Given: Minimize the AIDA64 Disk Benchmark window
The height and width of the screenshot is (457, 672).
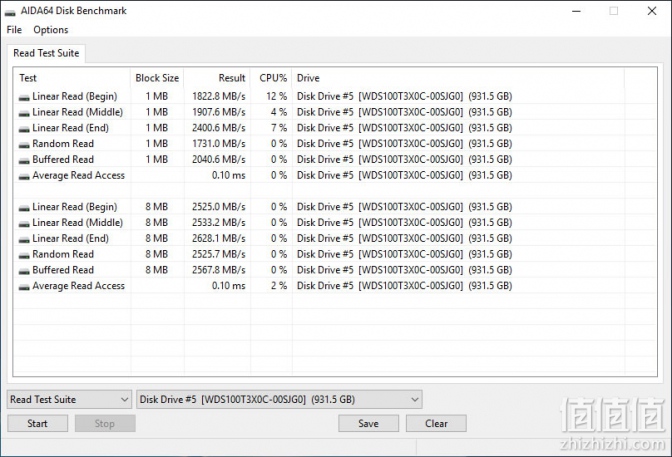Looking at the screenshot, I should pos(576,11).
